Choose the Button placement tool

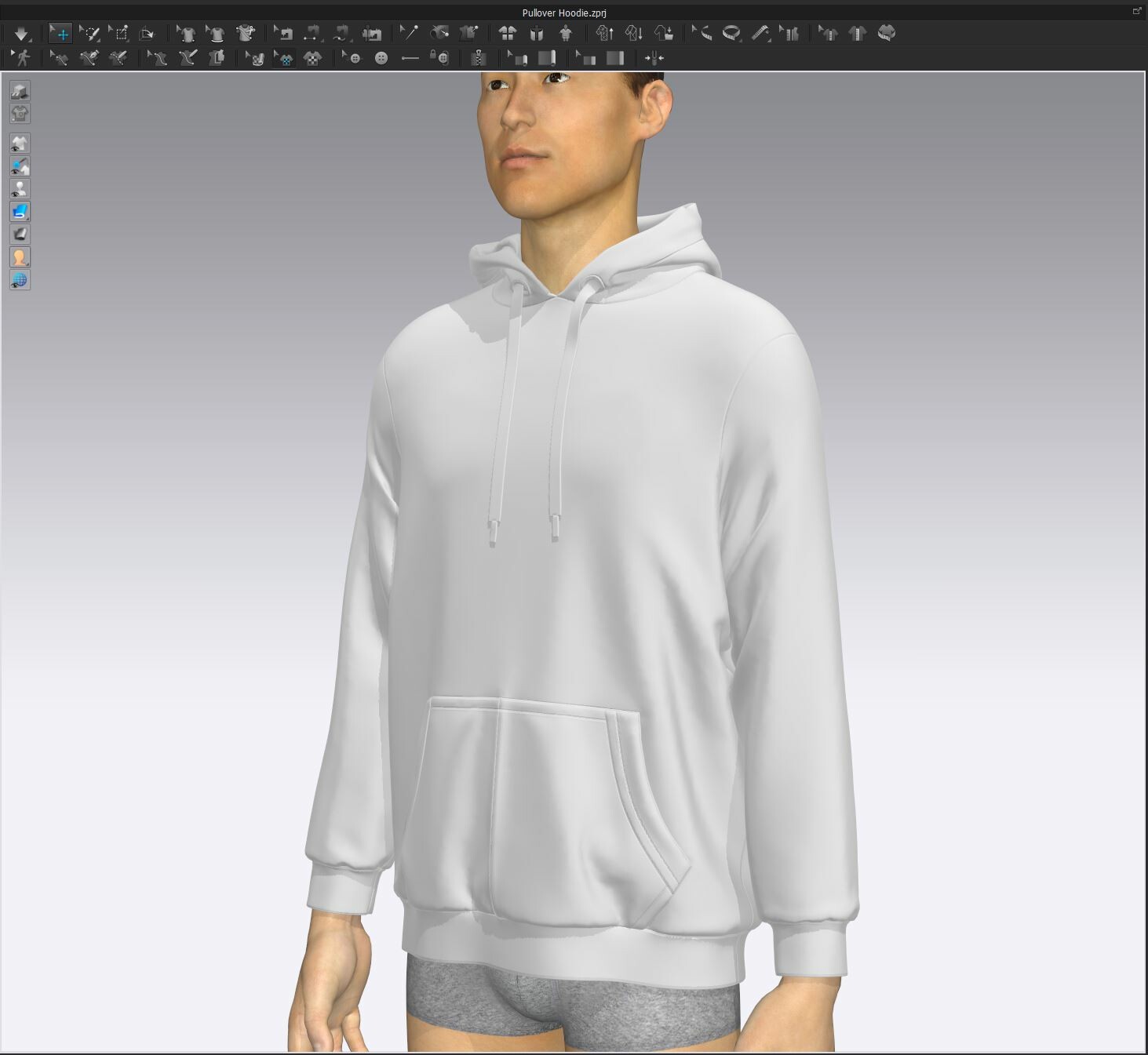click(x=381, y=57)
